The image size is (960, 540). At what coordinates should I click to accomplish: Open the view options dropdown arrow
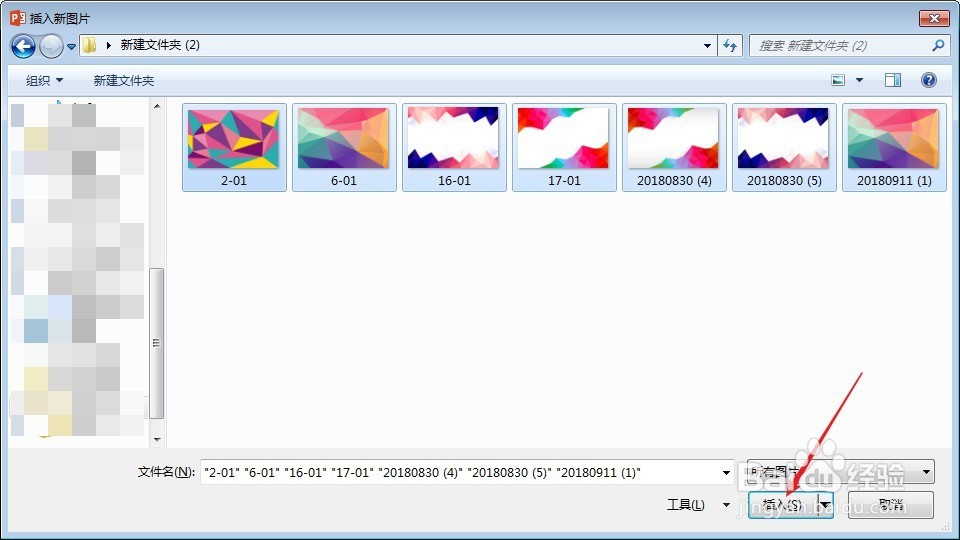(x=859, y=80)
